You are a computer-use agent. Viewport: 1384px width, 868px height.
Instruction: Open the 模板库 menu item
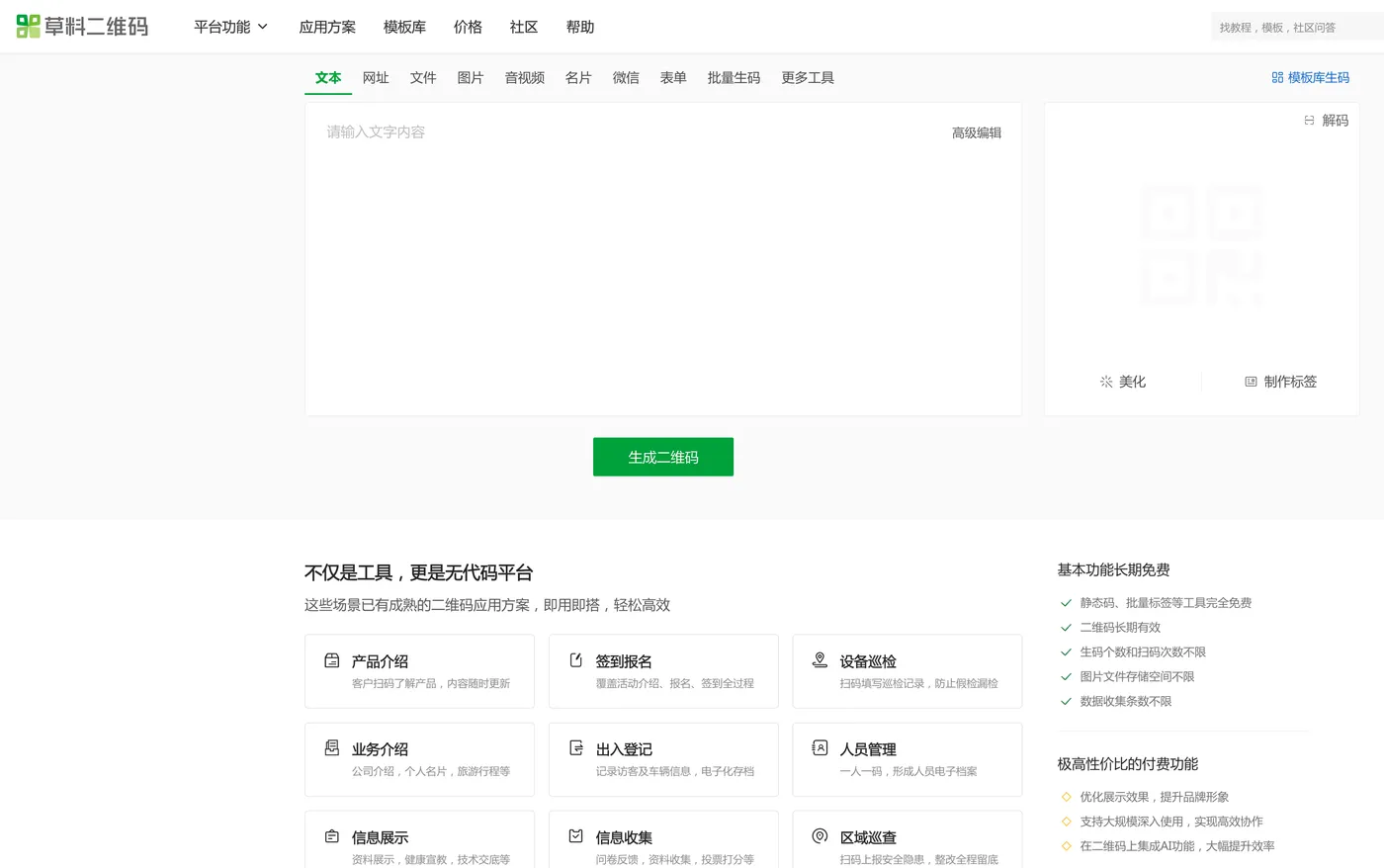point(404,27)
